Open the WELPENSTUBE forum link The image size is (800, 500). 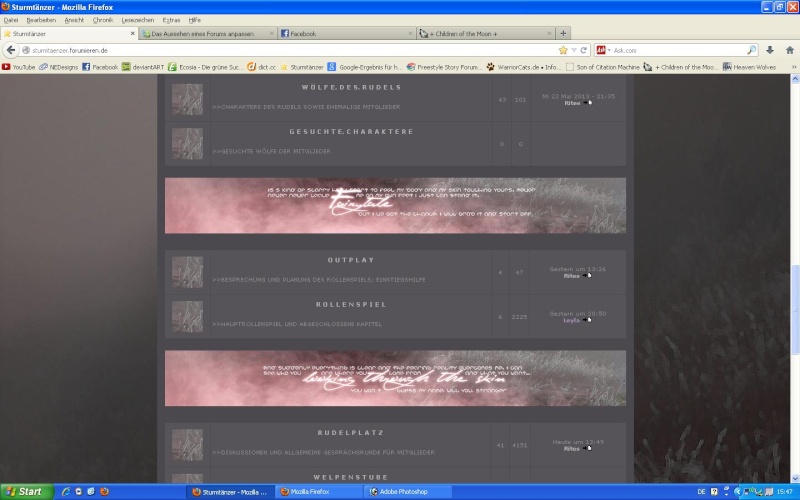351,477
